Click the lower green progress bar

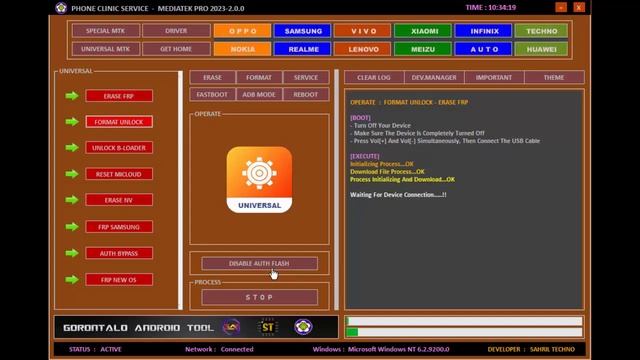tap(464, 332)
